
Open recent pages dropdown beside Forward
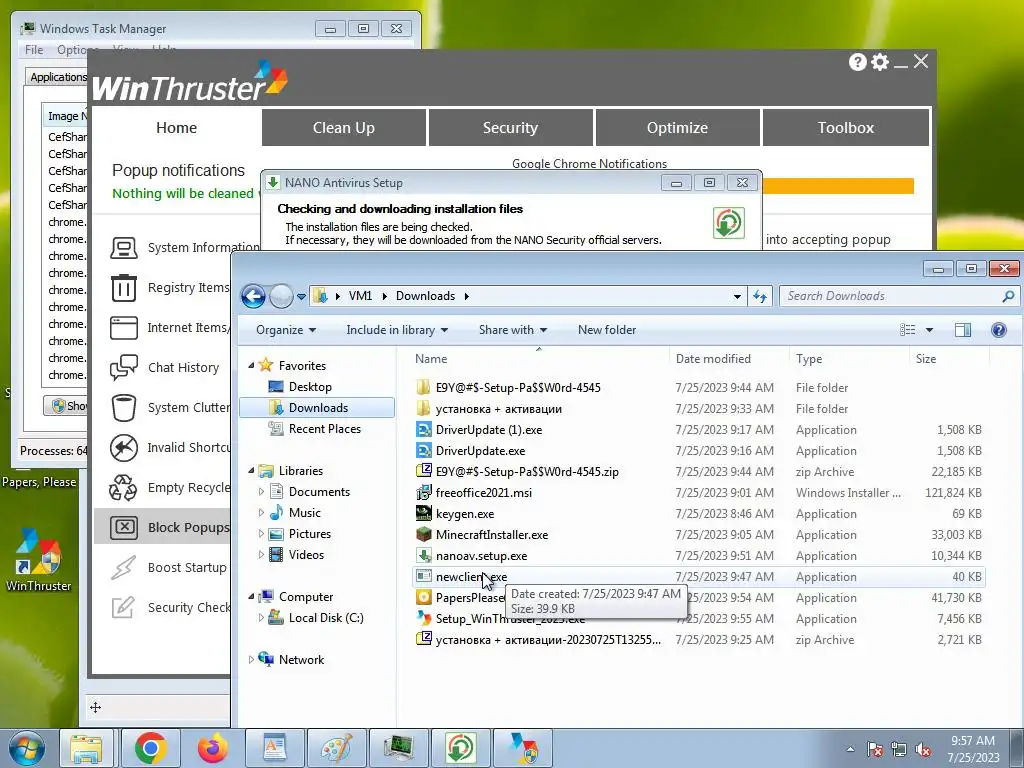point(301,296)
